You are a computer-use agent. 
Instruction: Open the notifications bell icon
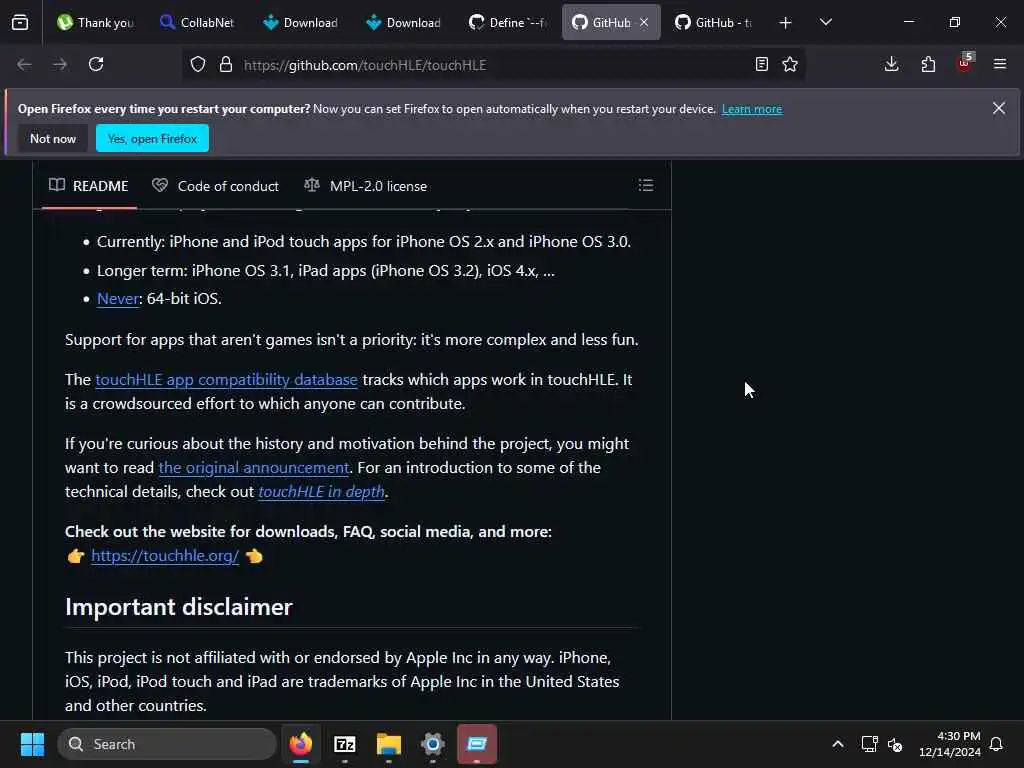[x=997, y=744]
